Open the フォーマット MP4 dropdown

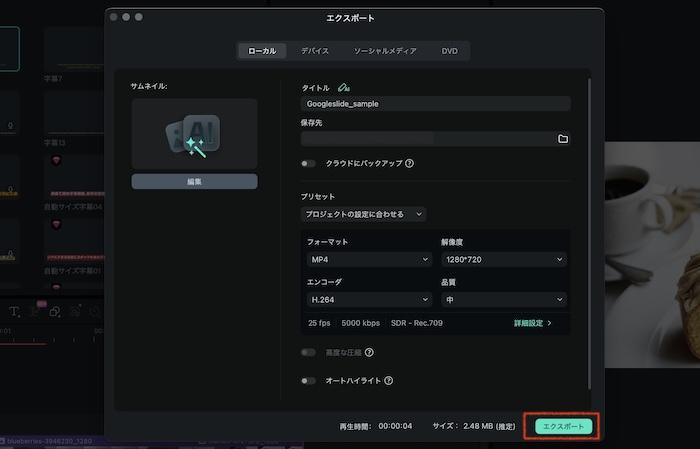tap(369, 259)
